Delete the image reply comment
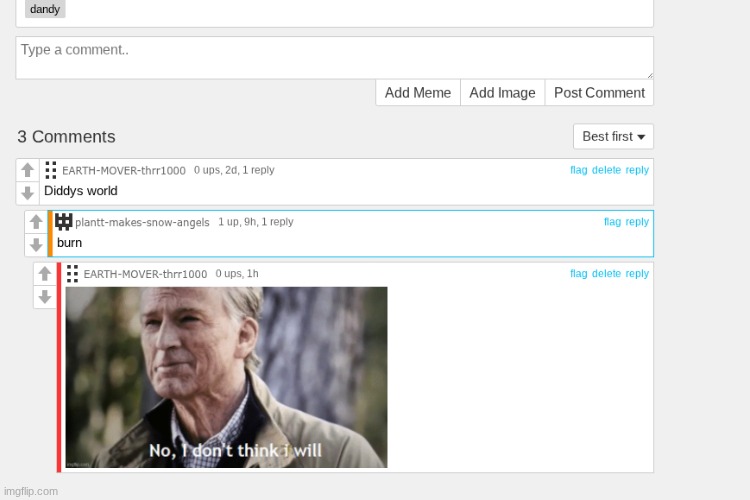 [606, 274]
